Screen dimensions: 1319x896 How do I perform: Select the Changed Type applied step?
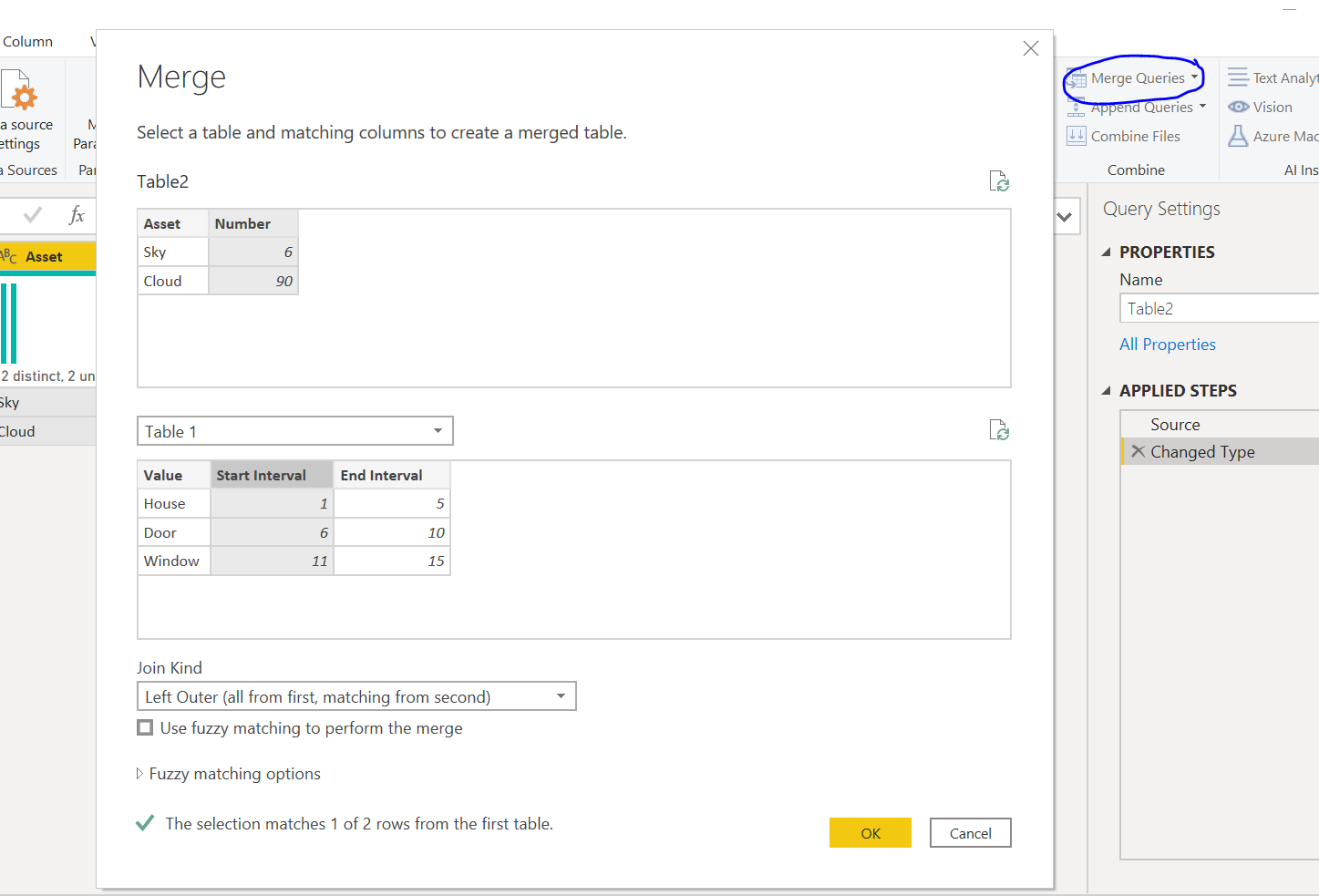[1221, 452]
